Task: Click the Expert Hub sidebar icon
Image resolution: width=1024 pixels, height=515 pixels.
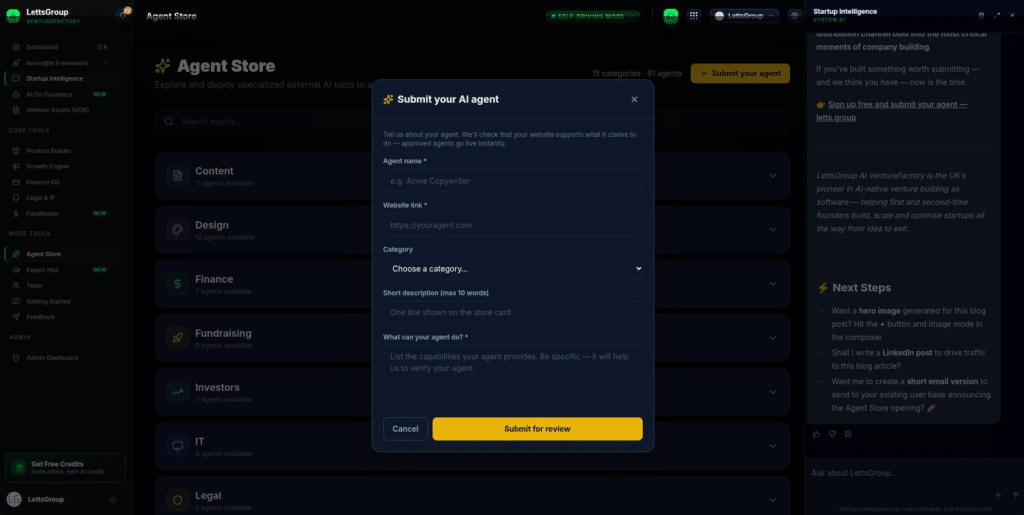Action: pos(16,270)
